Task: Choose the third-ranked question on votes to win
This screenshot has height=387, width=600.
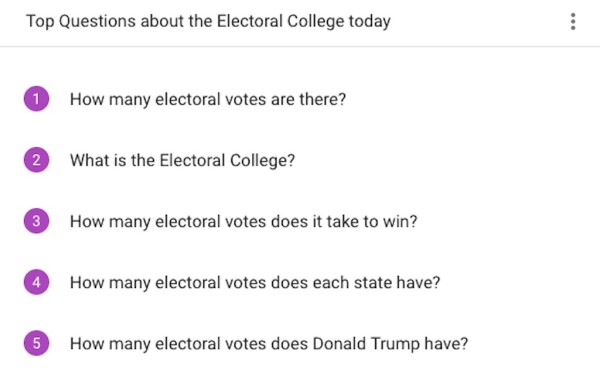Action: click(243, 222)
